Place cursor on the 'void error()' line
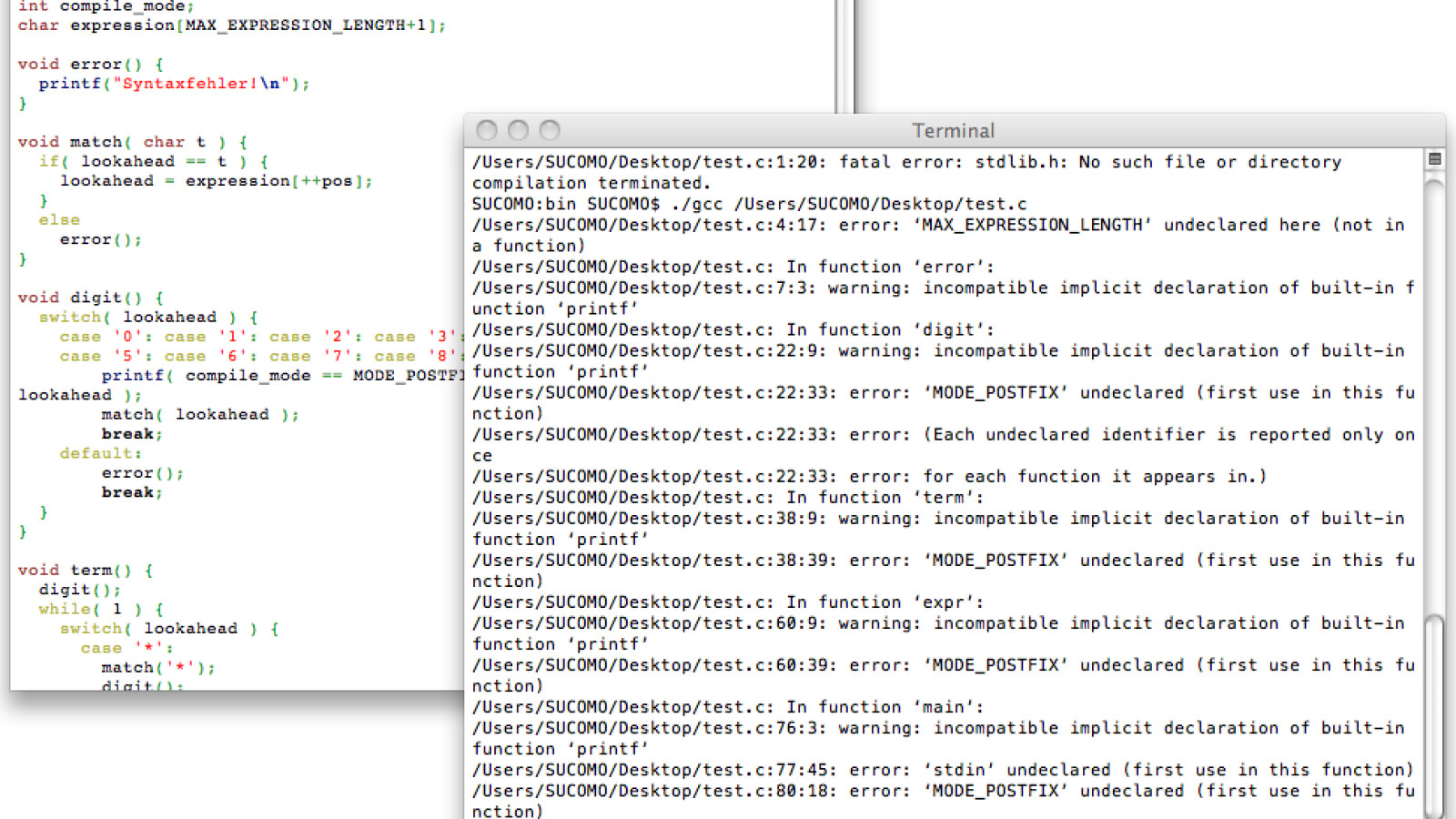1456x819 pixels. [90, 64]
